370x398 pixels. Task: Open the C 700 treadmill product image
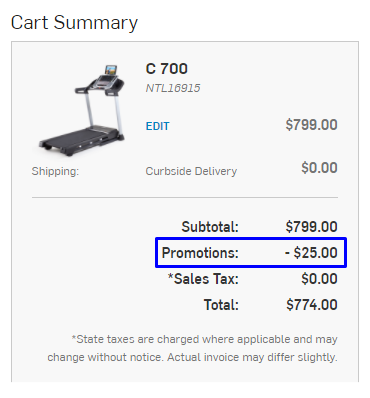click(82, 111)
